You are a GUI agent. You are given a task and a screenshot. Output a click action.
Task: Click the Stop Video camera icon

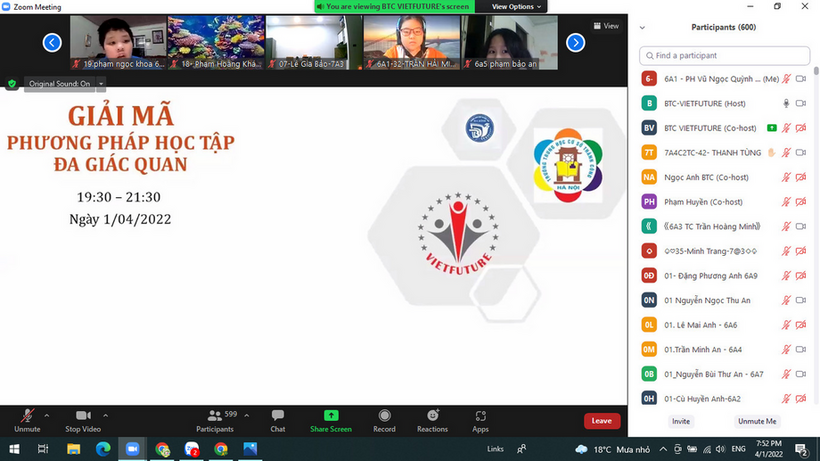pos(83,415)
